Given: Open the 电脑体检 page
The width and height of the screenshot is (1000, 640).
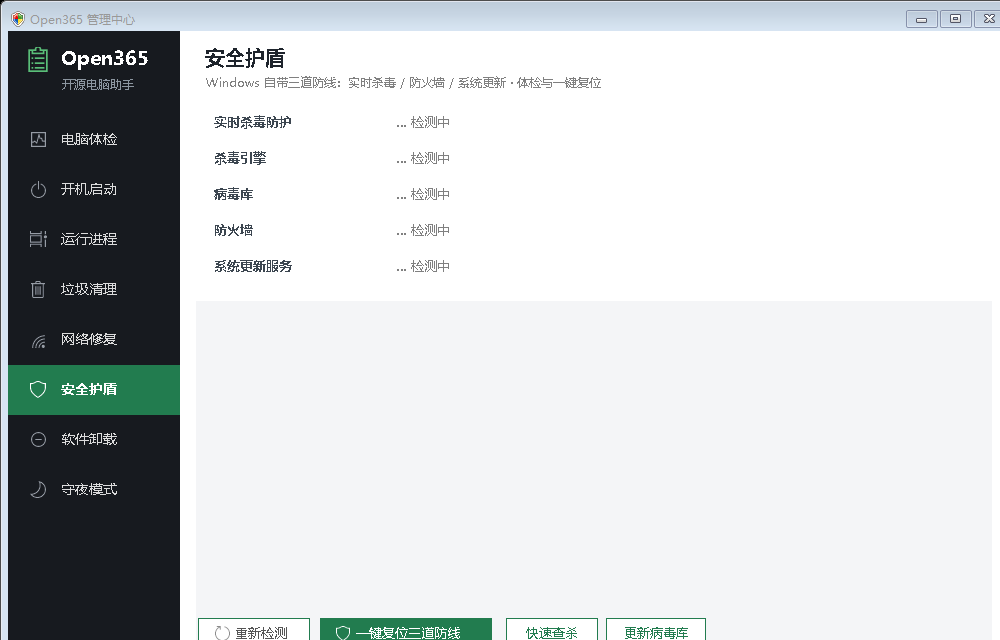Looking at the screenshot, I should (94, 139).
